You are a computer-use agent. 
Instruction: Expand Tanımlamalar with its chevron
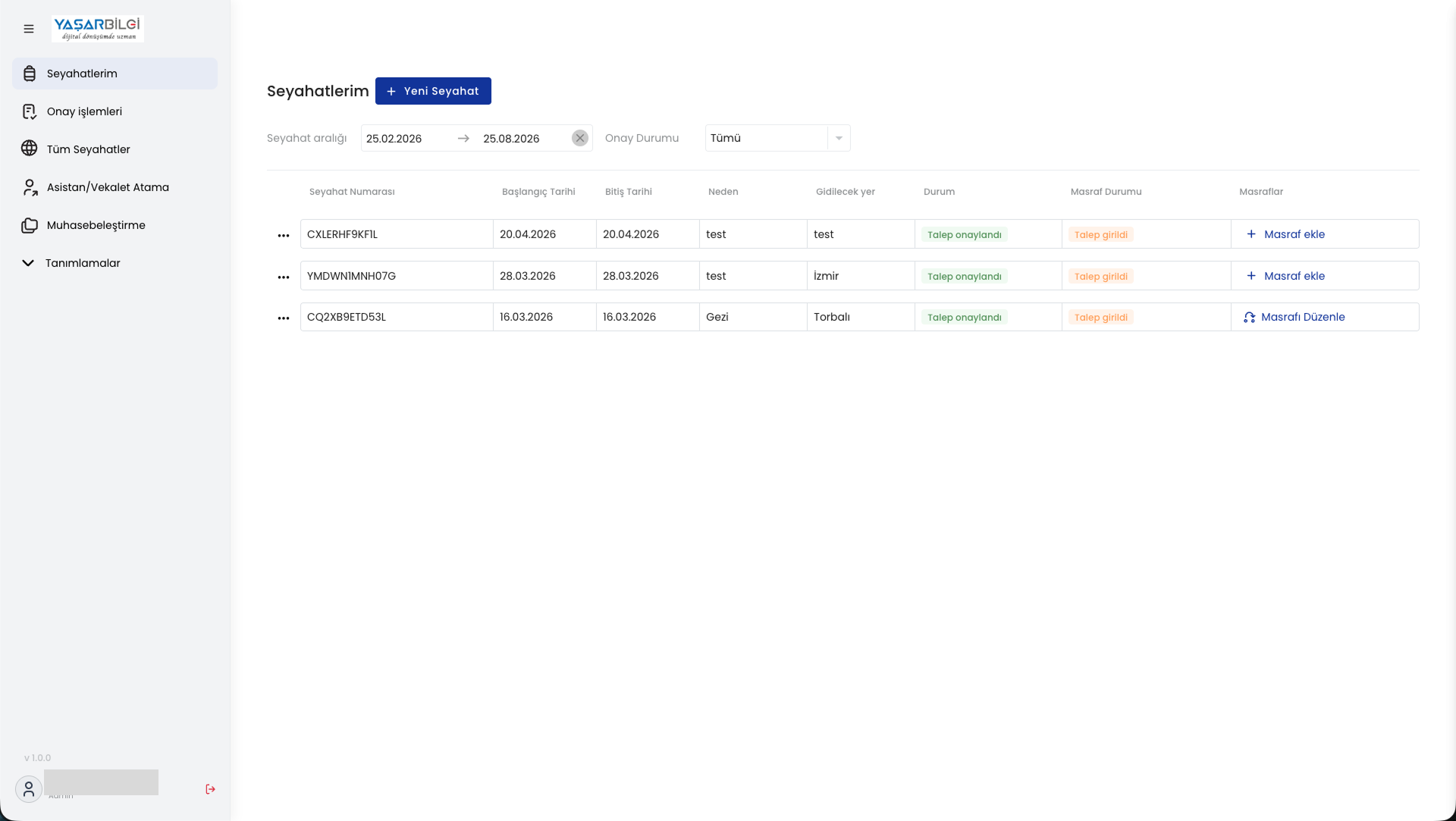click(x=28, y=263)
